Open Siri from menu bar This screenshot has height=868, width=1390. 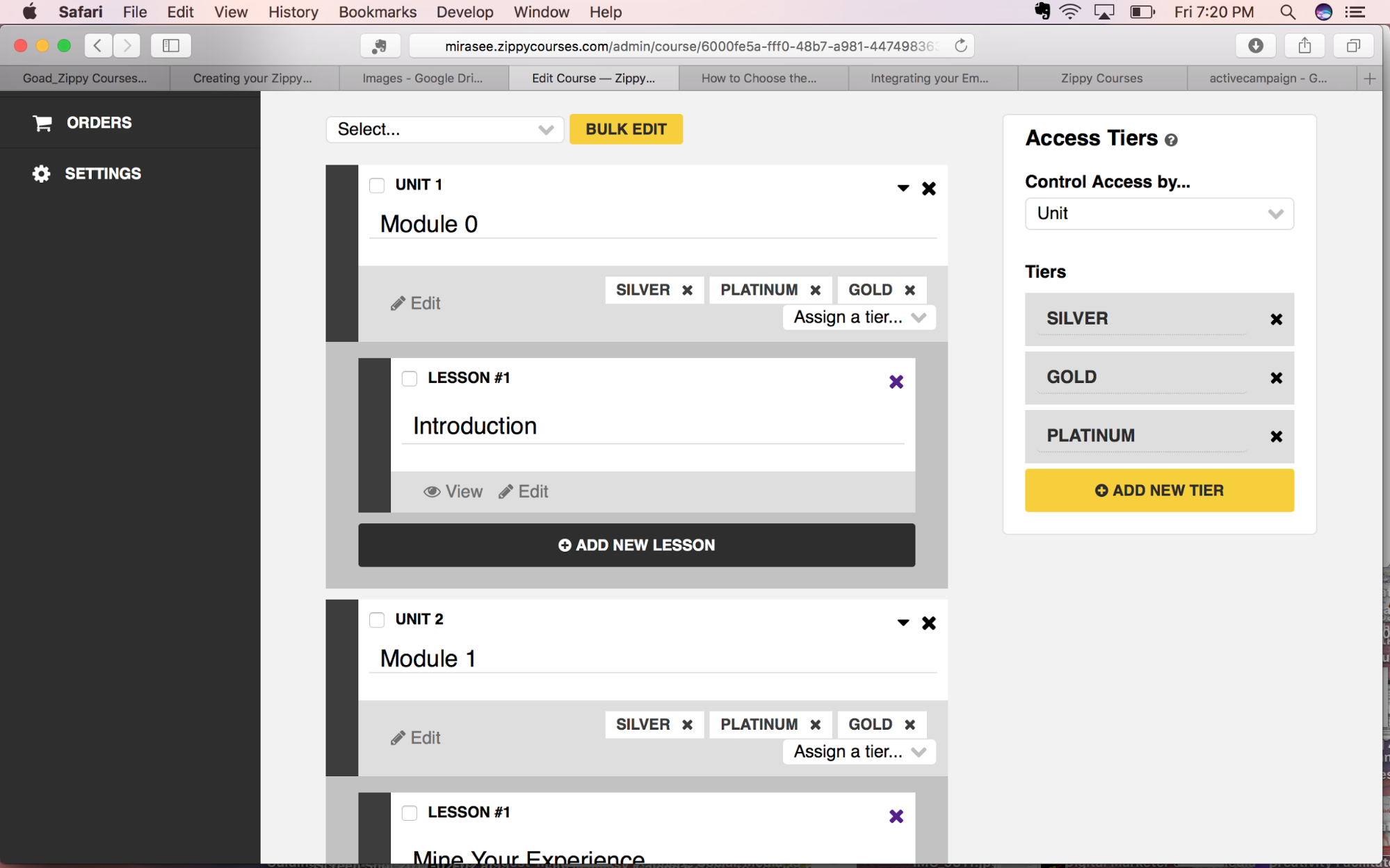point(1323,12)
